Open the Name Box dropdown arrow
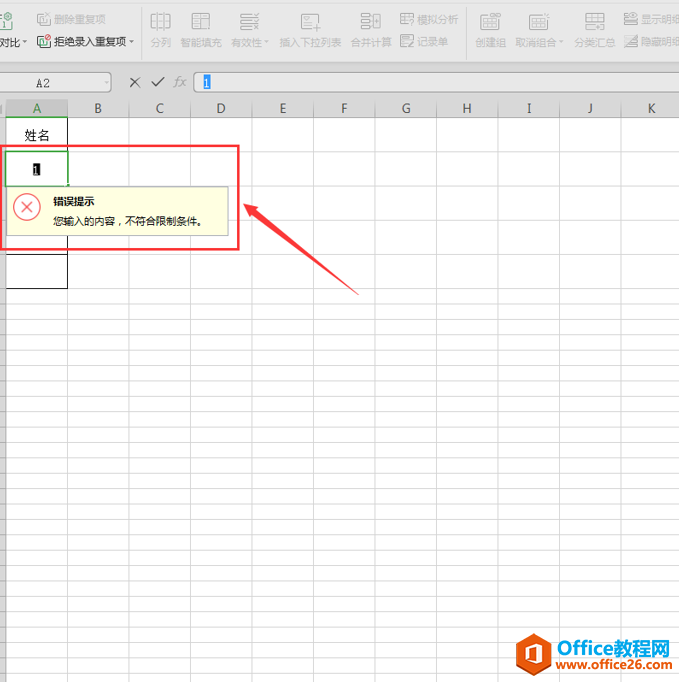 pos(106,83)
